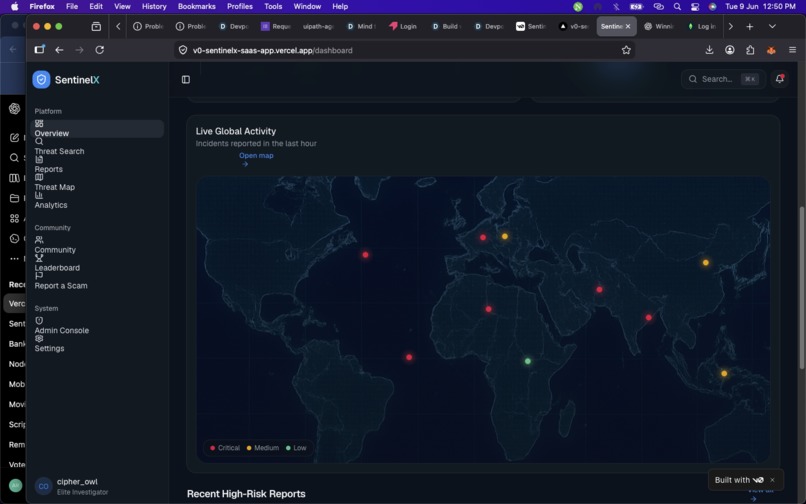Click the Built with v0 badge
Screen dimensions: 806x504
click(739, 480)
